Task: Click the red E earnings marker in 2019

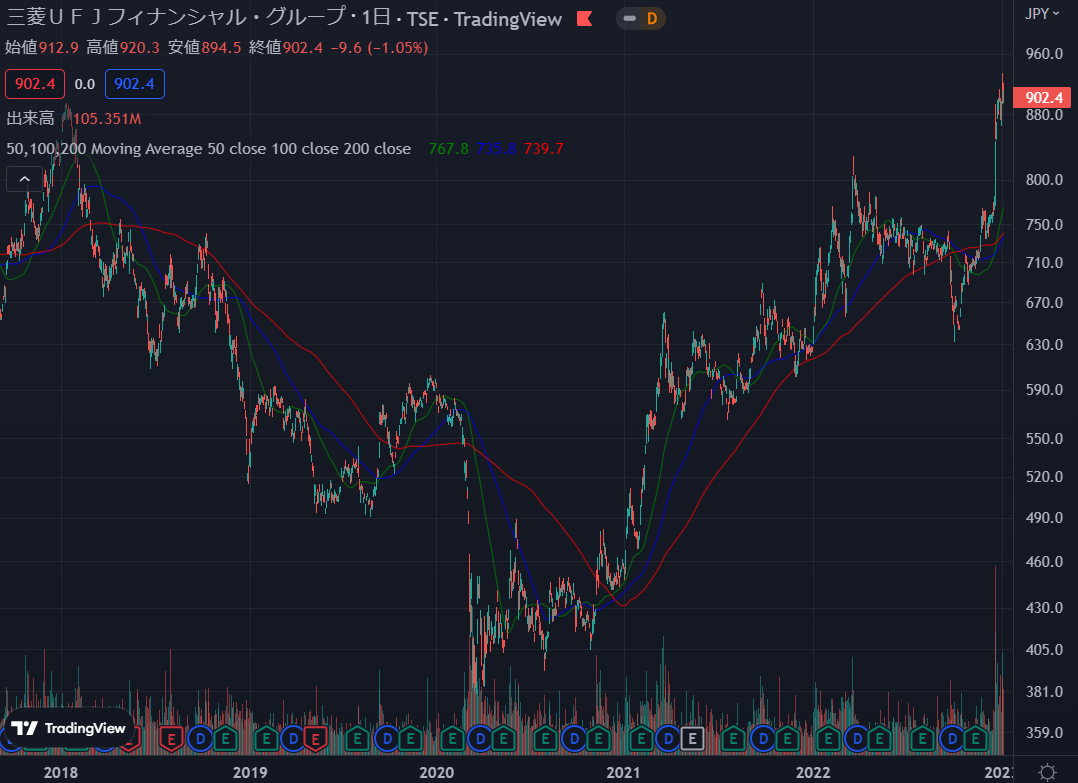Action: [x=316, y=739]
